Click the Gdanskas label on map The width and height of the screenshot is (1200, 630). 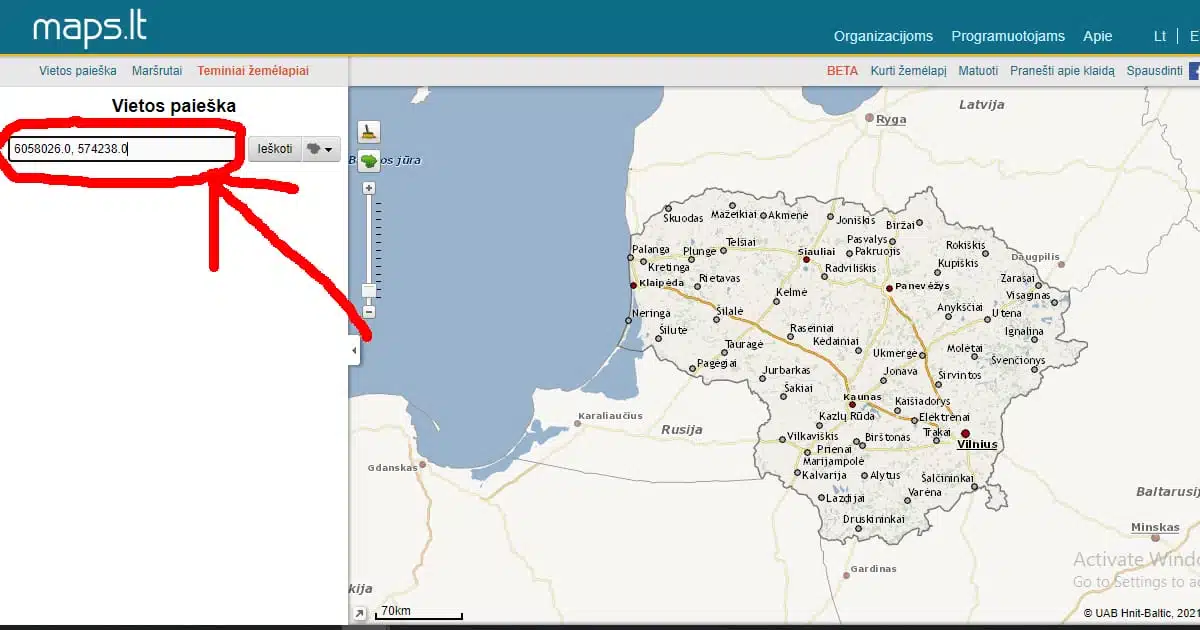click(392, 467)
